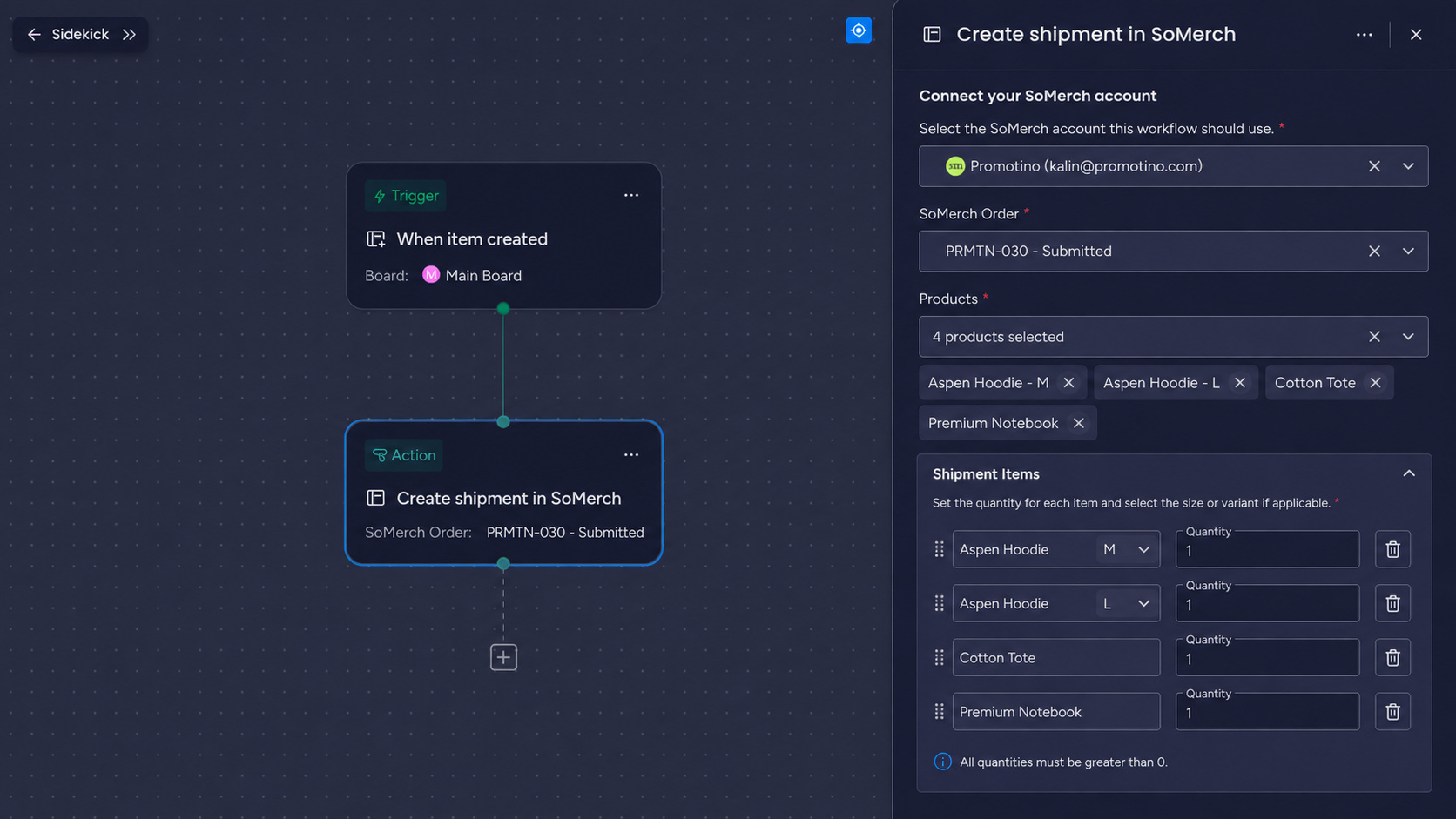This screenshot has width=1456, height=819.
Task: Open the Trigger node options menu
Action: 631,195
